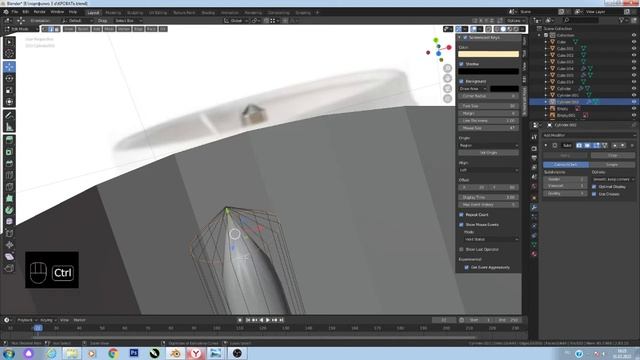
Task: Click the zoom view gizmo button
Action: point(448,68)
